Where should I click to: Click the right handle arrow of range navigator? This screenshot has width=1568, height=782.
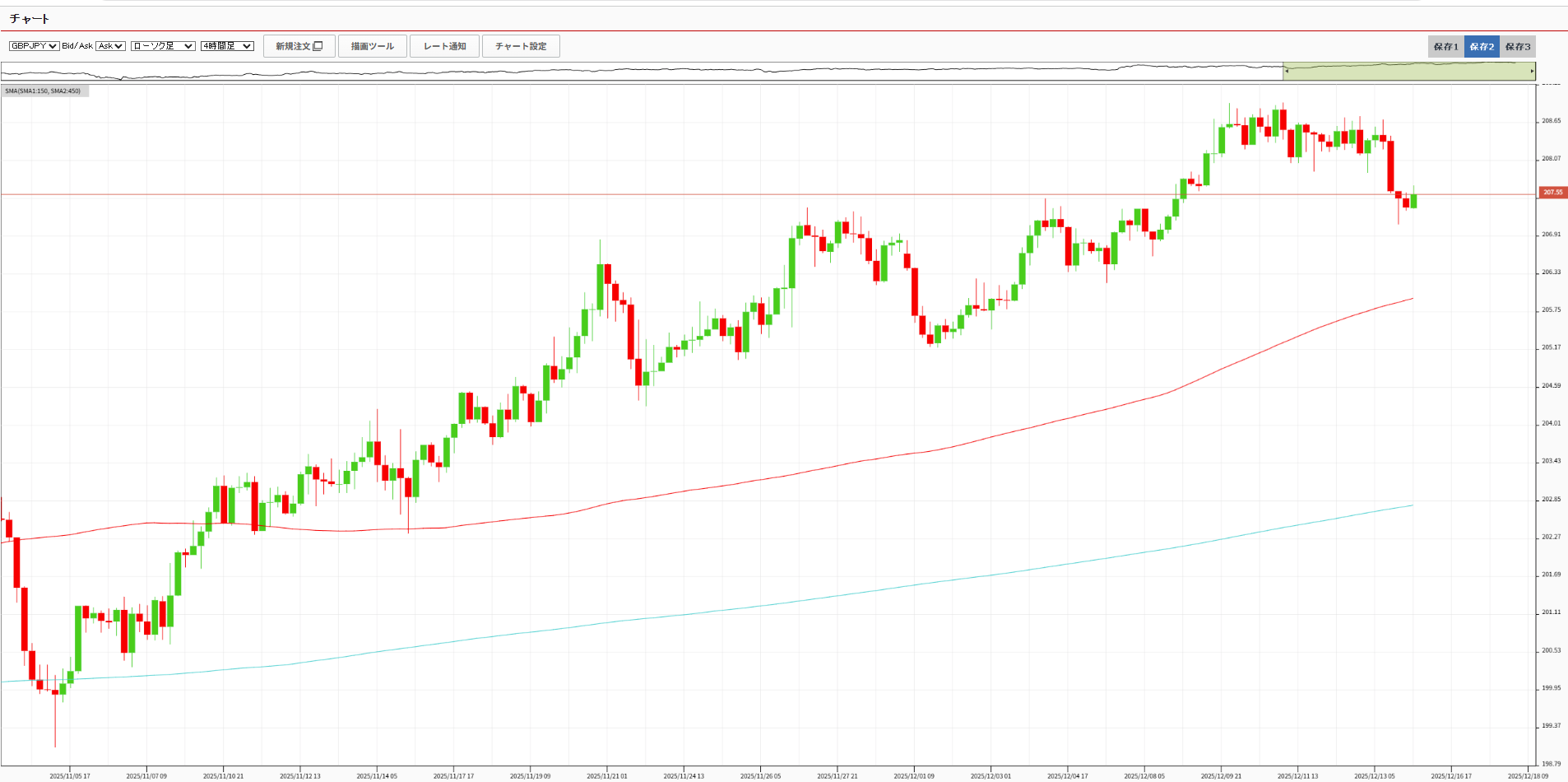tap(1532, 72)
